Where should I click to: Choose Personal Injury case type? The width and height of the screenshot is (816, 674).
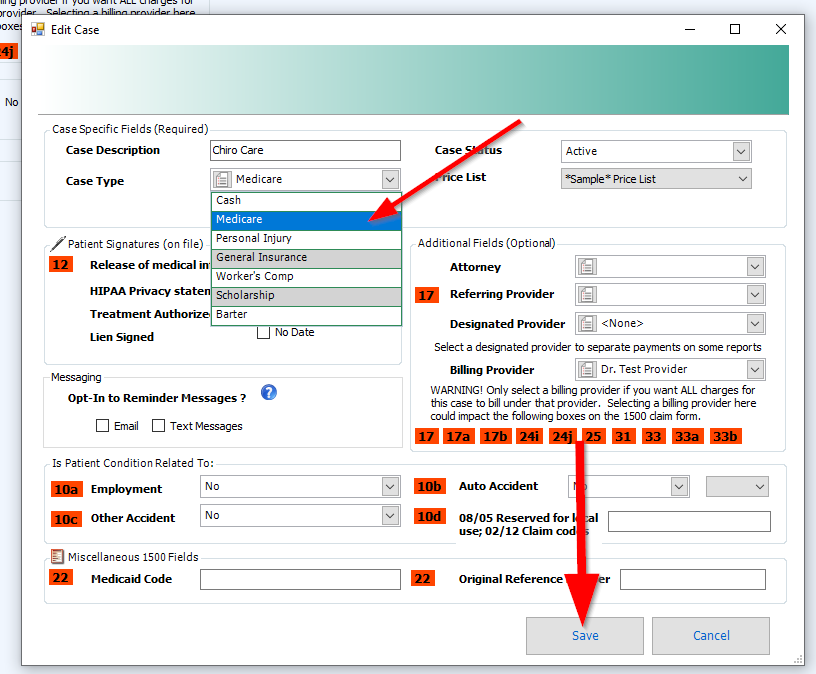307,238
